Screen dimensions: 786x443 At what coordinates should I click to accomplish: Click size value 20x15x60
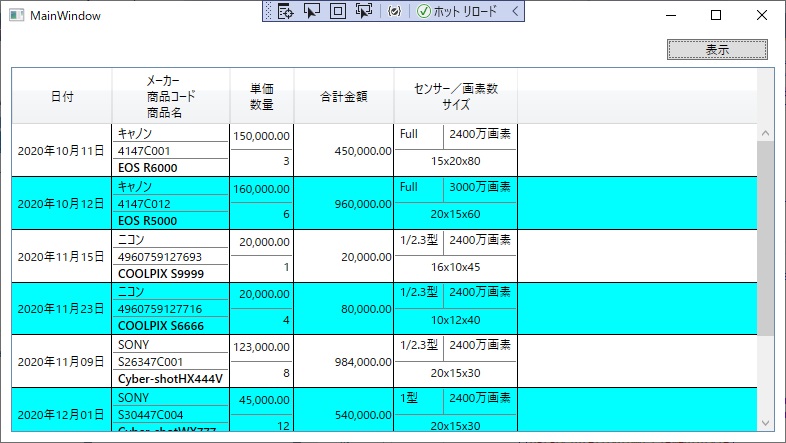point(455,214)
